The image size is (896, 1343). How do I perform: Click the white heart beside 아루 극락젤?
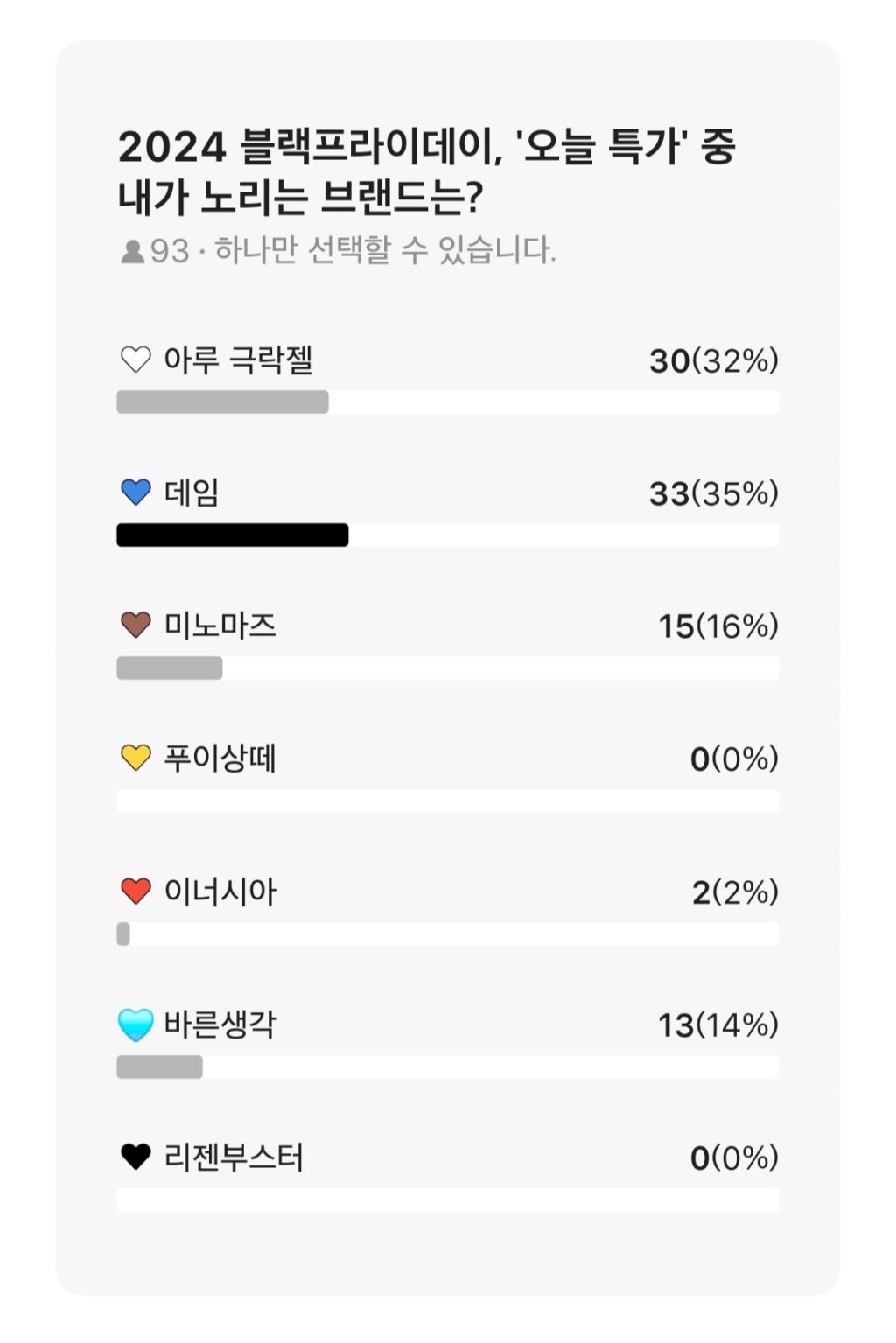(x=136, y=360)
